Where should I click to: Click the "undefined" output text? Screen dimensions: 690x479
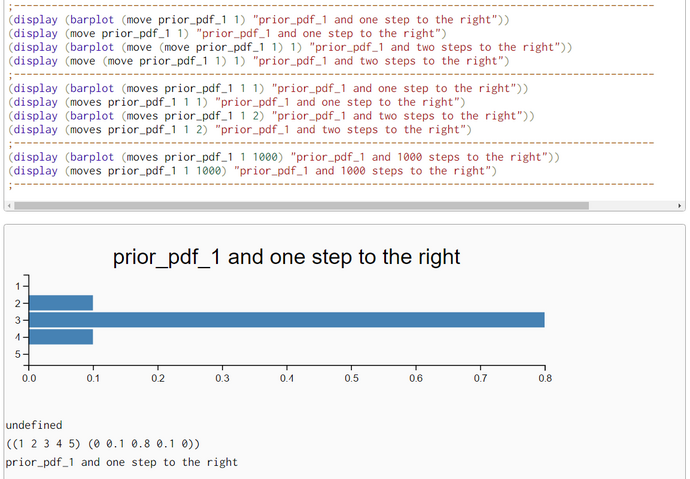pyautogui.click(x=34, y=425)
